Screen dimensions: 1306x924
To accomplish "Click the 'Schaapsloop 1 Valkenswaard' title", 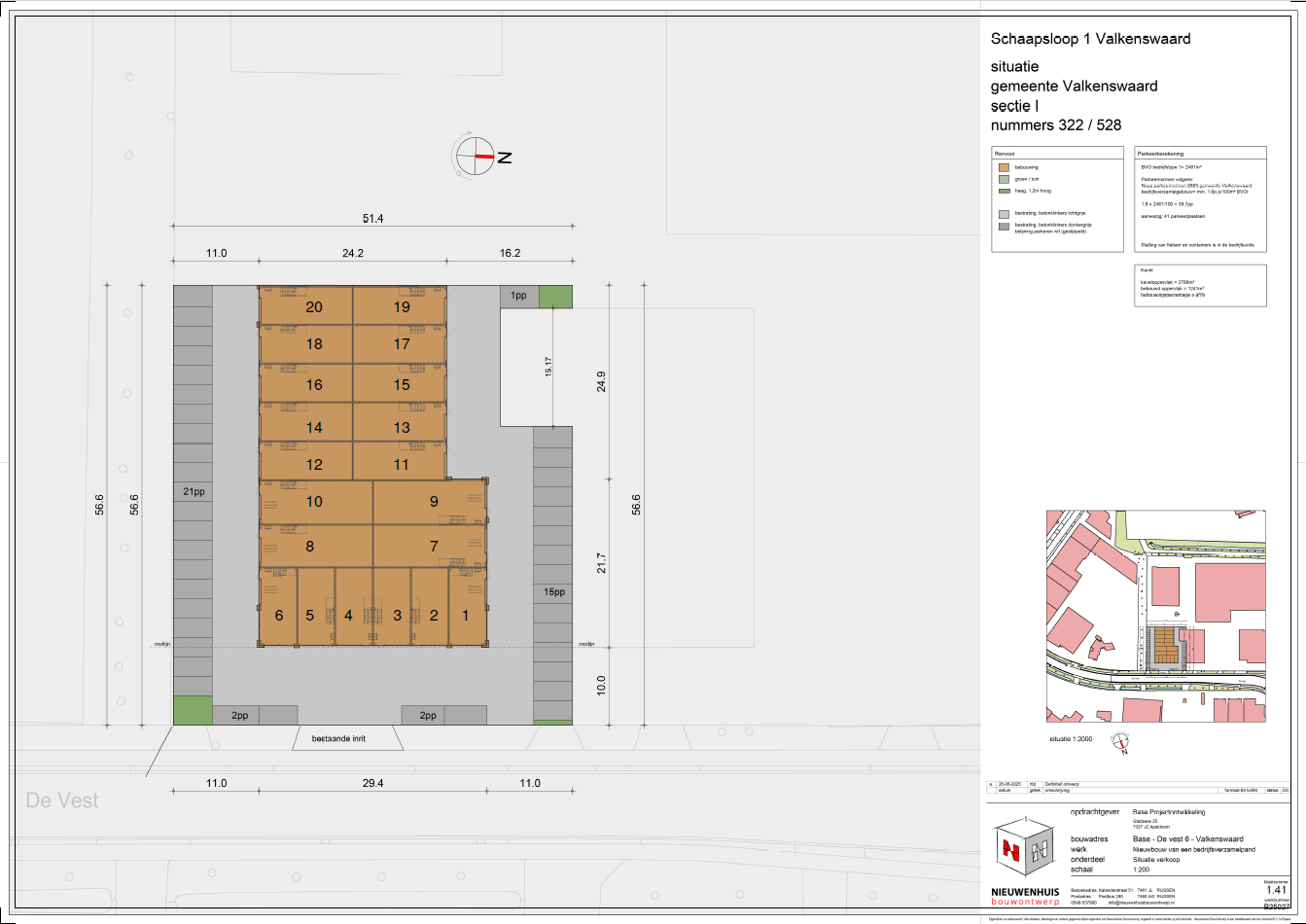I will [x=1090, y=39].
